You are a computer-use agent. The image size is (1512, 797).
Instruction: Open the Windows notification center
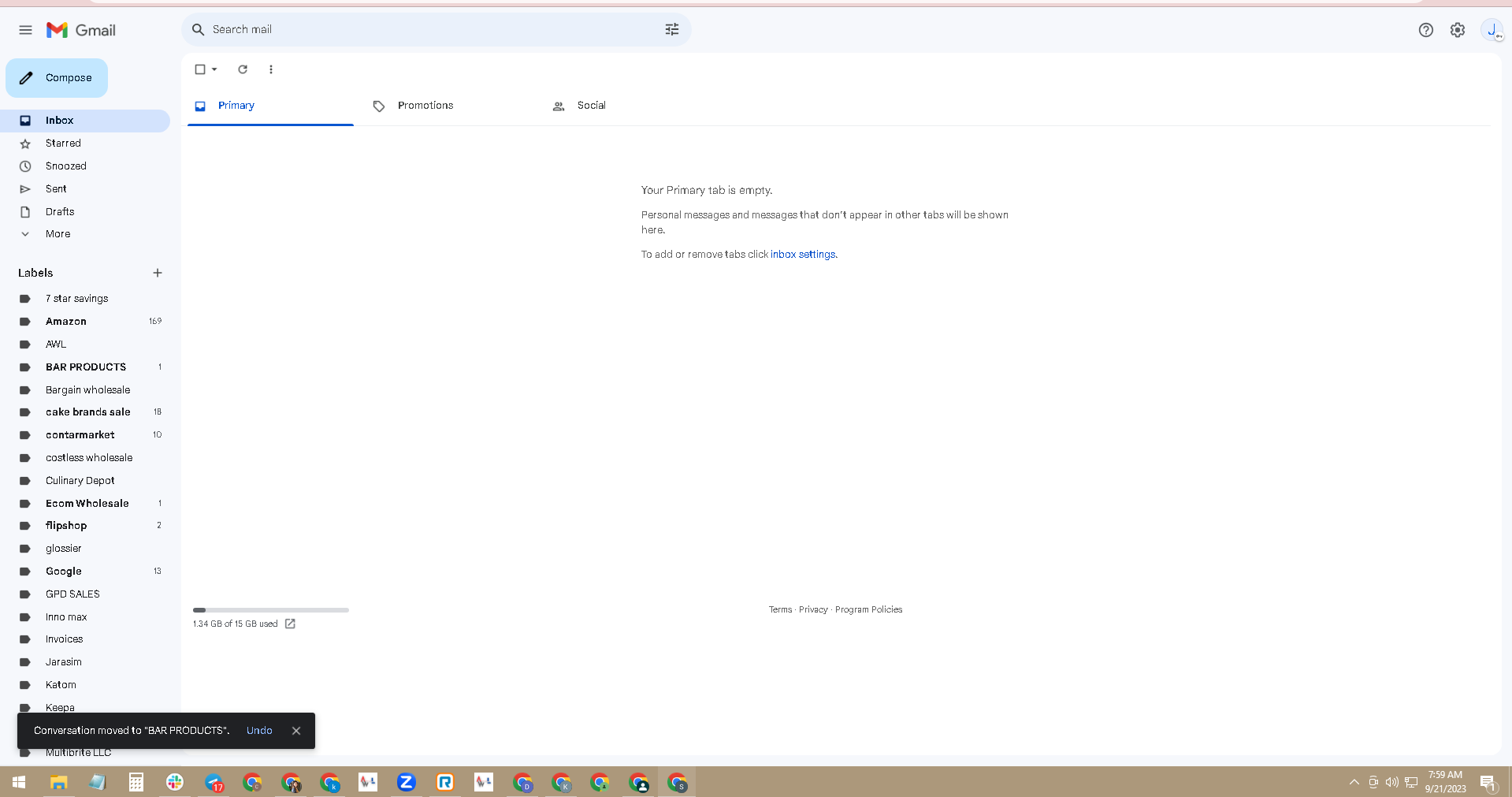(1488, 782)
